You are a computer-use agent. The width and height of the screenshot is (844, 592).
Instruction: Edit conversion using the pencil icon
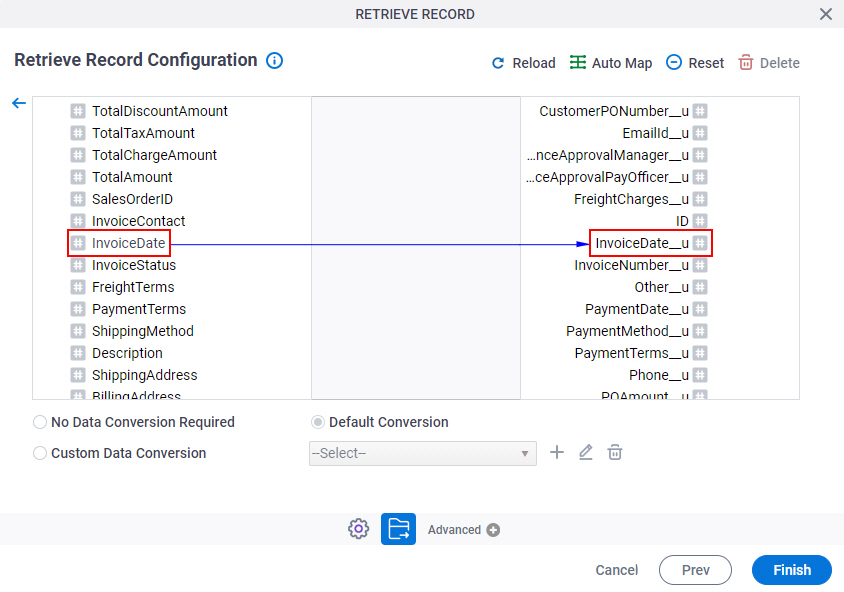click(x=586, y=452)
